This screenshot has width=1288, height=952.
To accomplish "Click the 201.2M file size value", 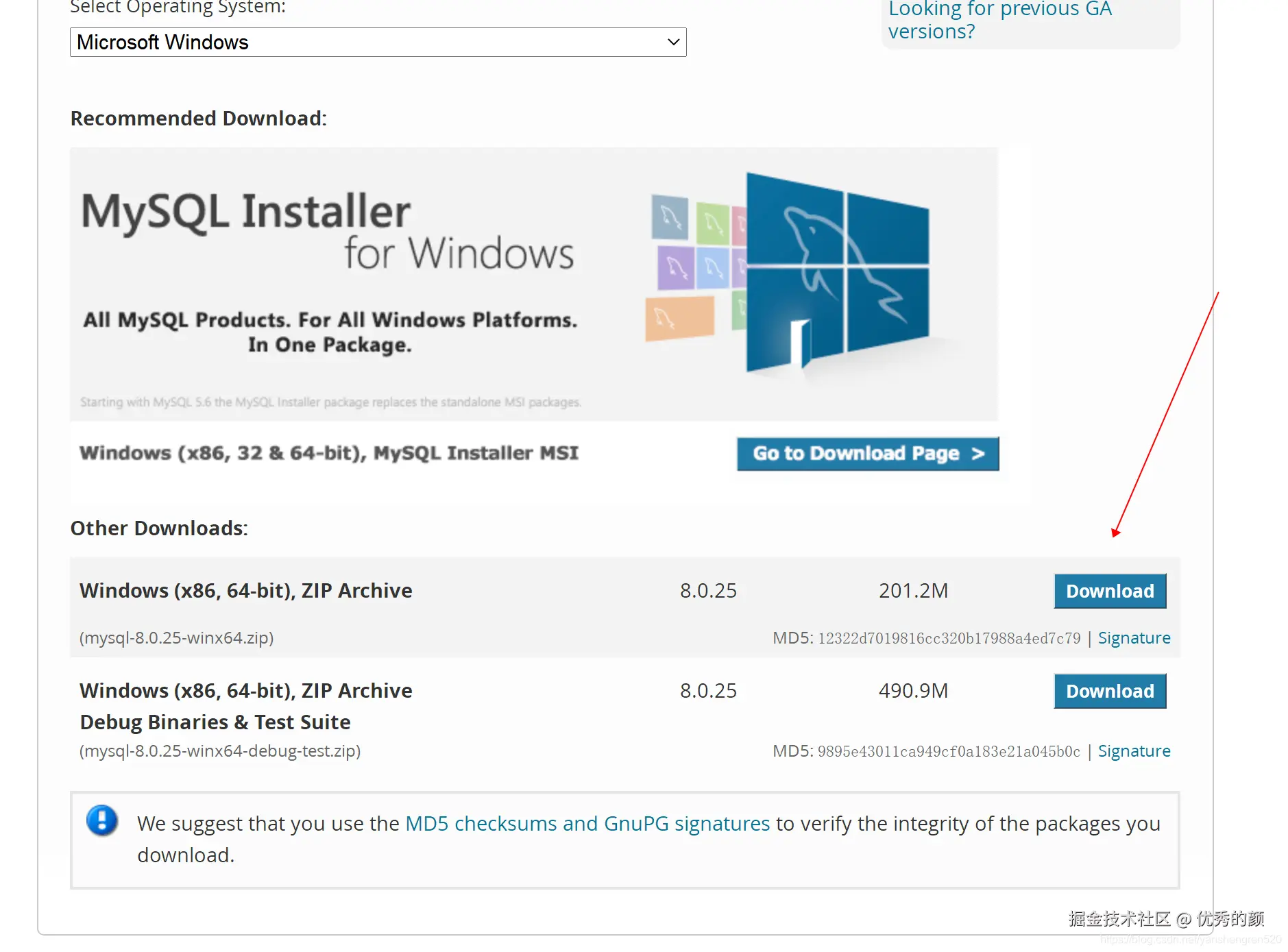I will click(x=913, y=591).
